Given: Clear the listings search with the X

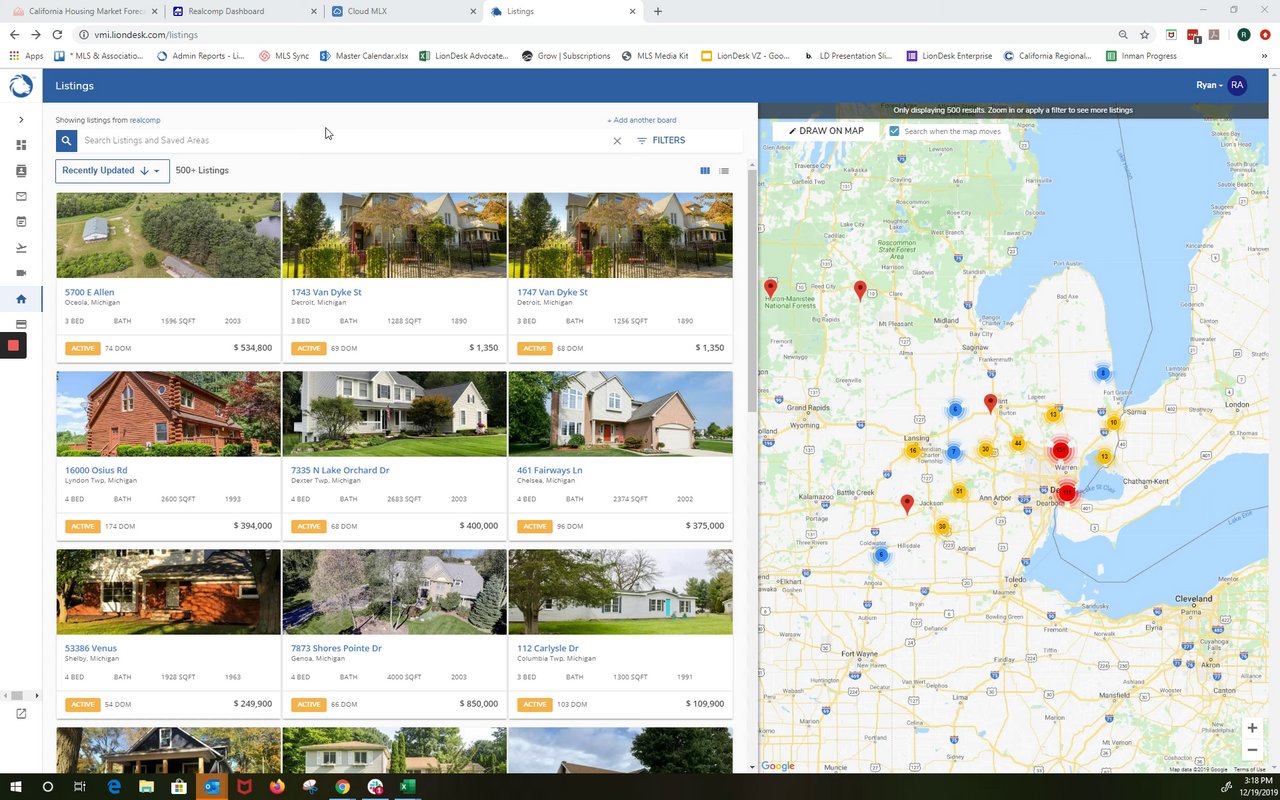Looking at the screenshot, I should [617, 141].
